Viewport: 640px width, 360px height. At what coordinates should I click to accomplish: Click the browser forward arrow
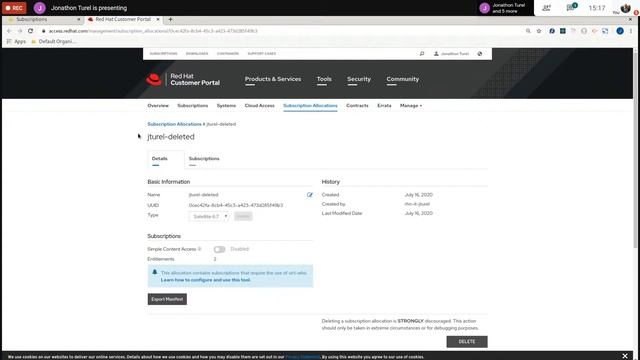click(x=20, y=31)
